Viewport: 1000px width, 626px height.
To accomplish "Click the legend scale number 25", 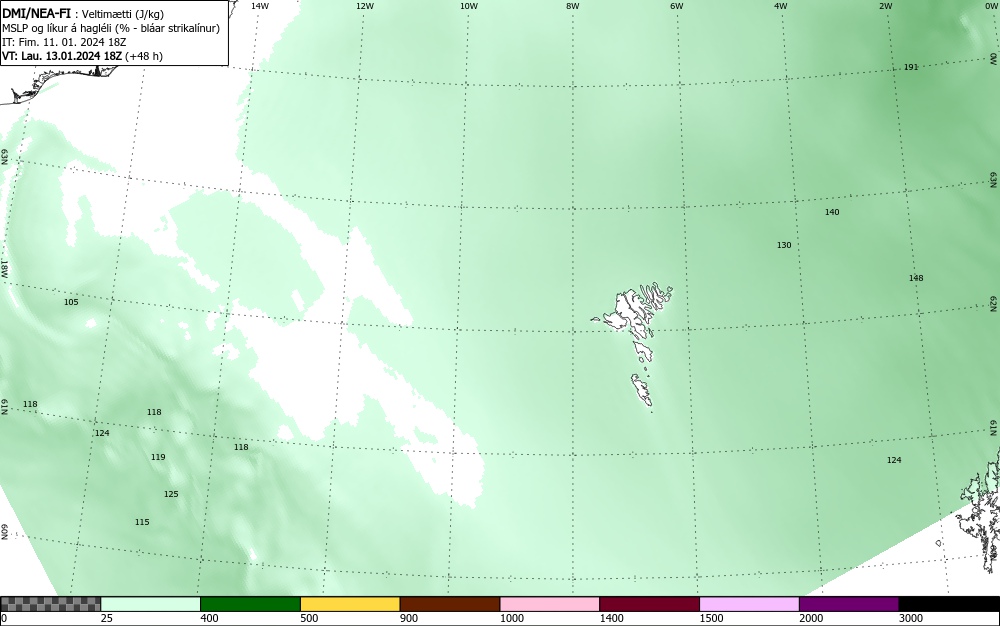I will click(x=107, y=618).
